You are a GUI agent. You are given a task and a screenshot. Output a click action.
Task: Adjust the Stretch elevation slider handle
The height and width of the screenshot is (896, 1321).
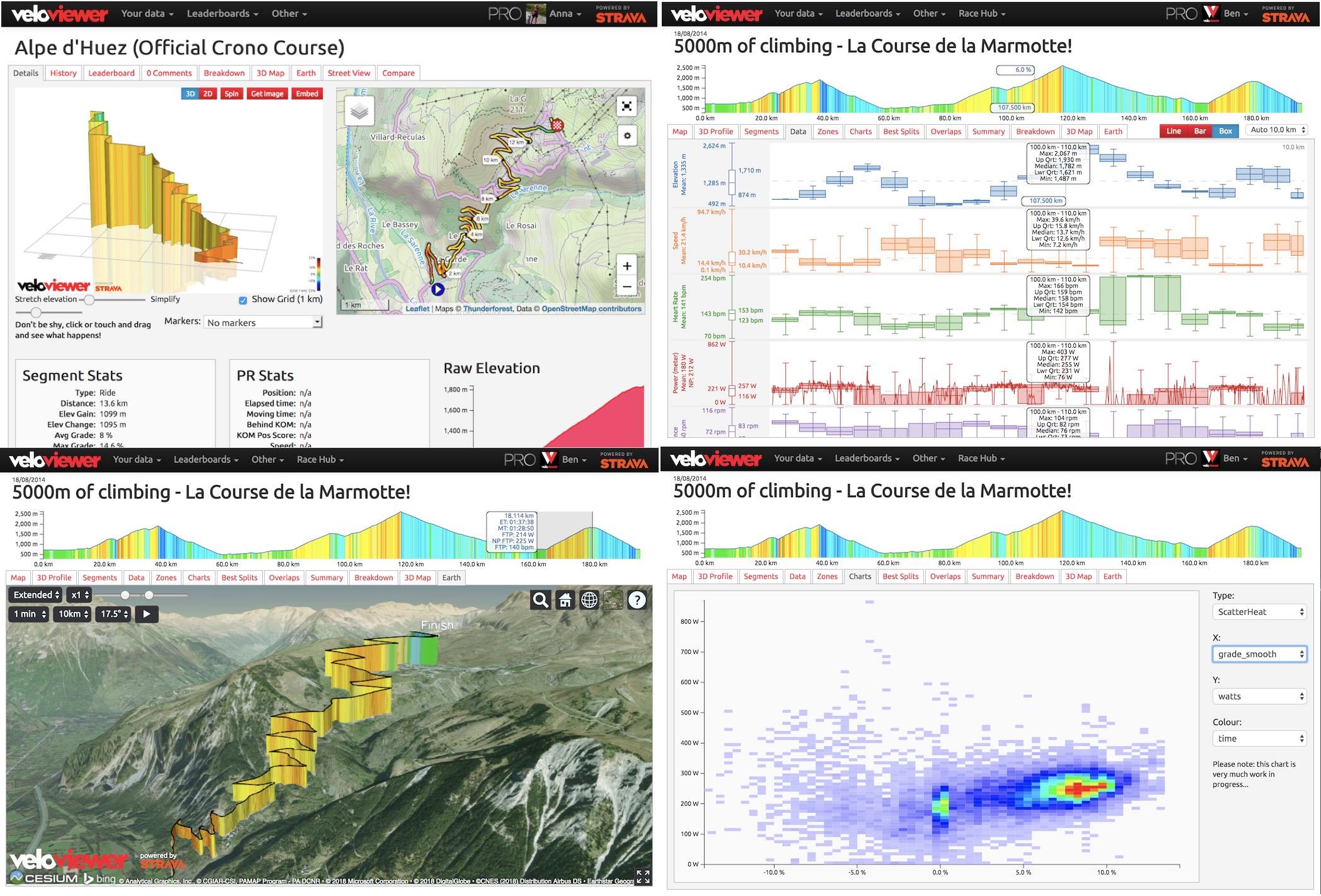coord(89,300)
